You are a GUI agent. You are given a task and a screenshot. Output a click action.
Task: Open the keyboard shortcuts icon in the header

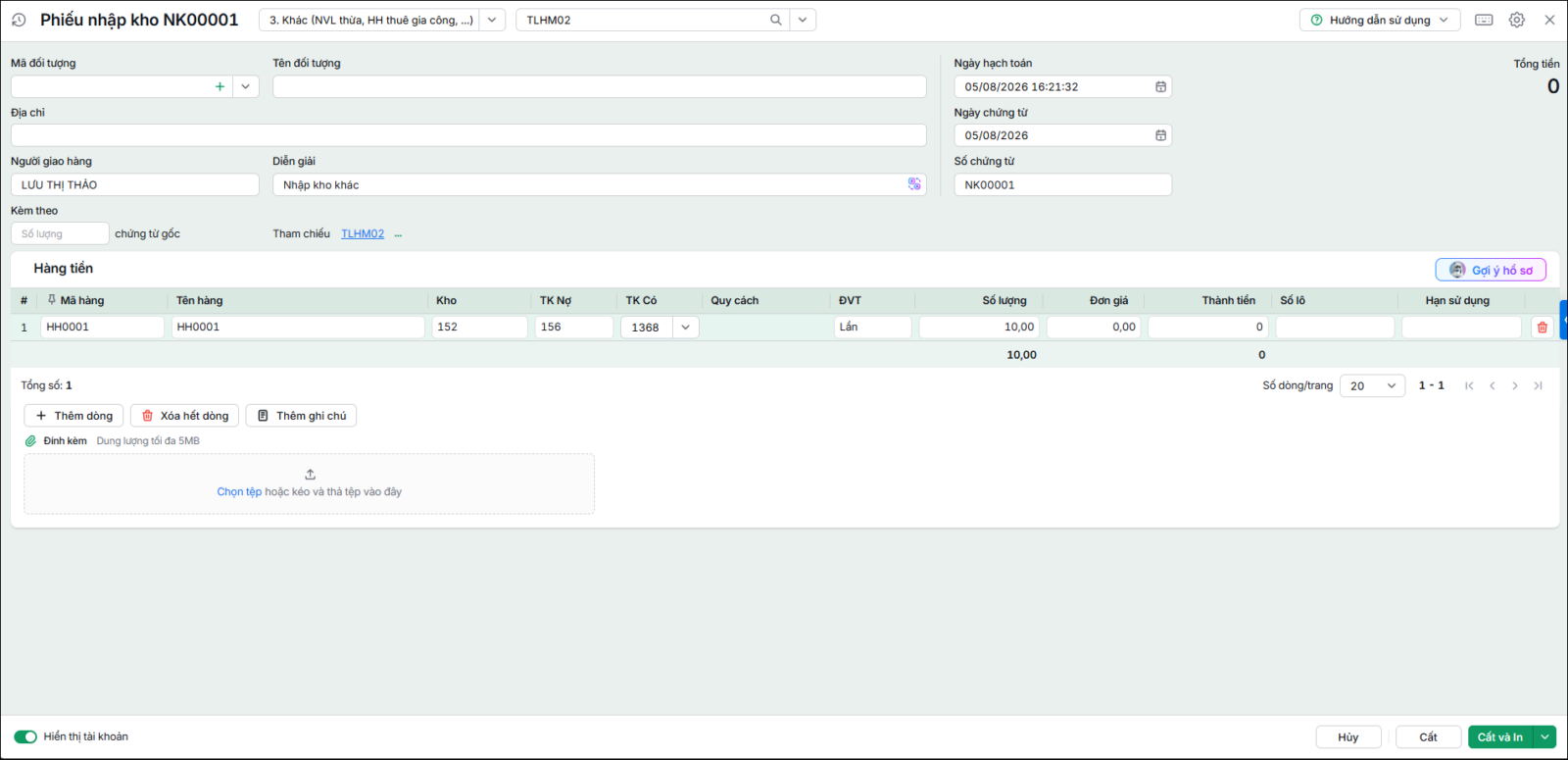coord(1484,20)
